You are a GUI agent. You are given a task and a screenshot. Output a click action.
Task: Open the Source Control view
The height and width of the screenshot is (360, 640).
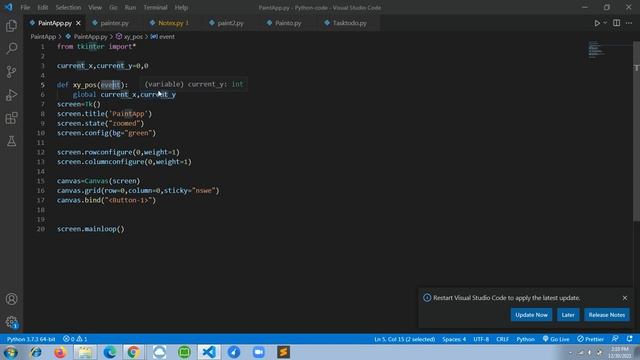(11, 72)
